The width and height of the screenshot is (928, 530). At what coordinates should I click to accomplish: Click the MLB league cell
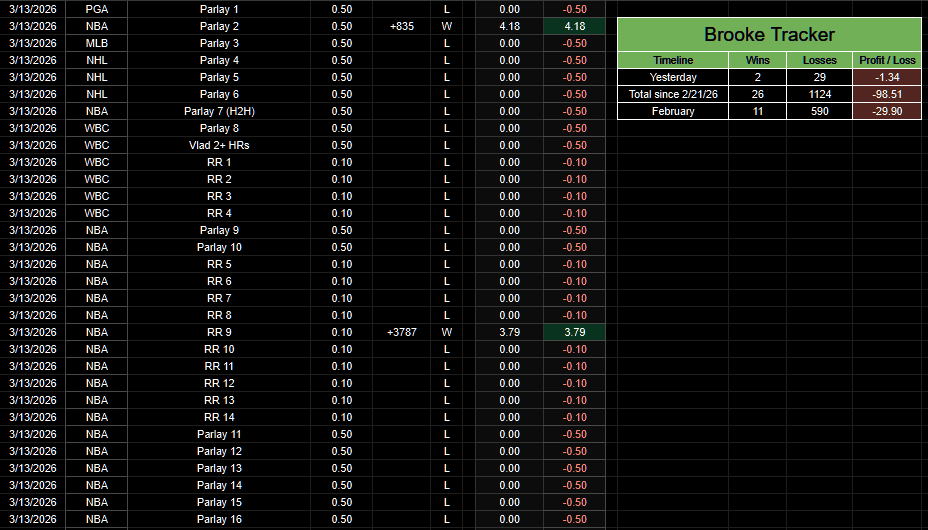[96, 43]
